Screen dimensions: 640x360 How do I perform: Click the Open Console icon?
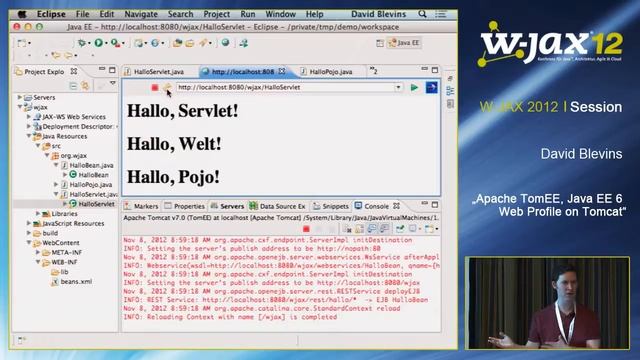(x=430, y=229)
